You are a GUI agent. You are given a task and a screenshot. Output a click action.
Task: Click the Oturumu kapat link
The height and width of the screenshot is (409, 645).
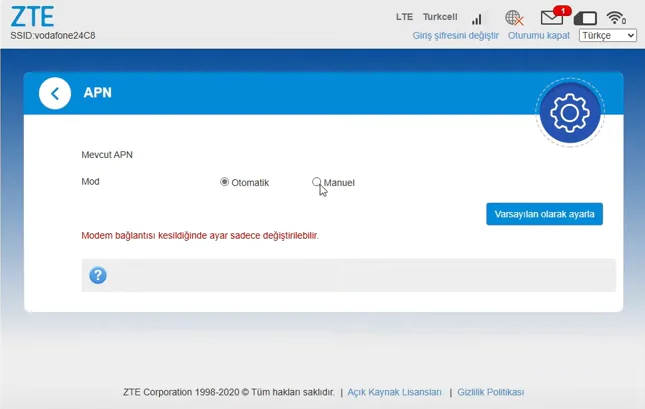538,35
